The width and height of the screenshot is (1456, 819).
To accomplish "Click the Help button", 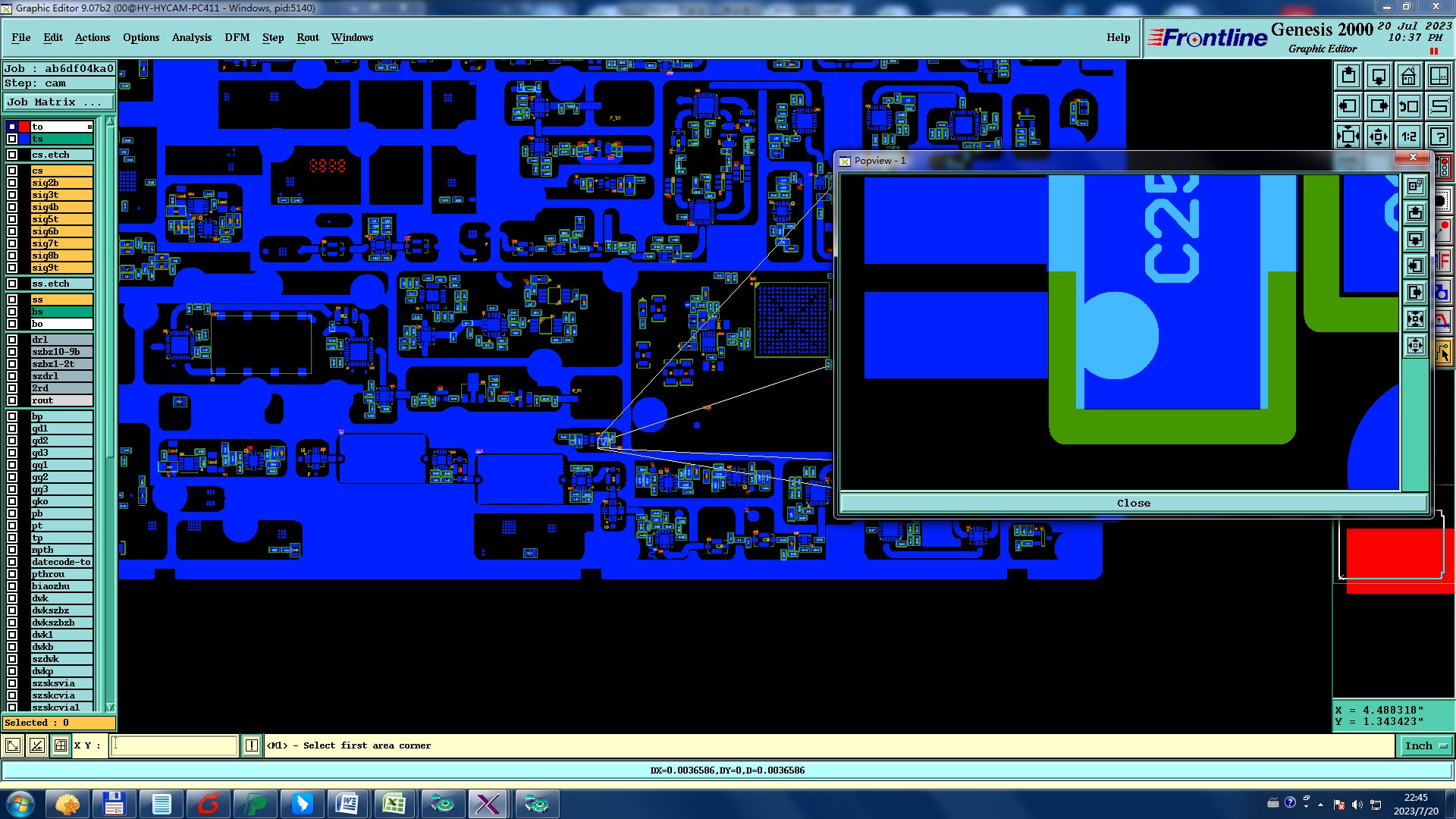I will click(x=1118, y=37).
